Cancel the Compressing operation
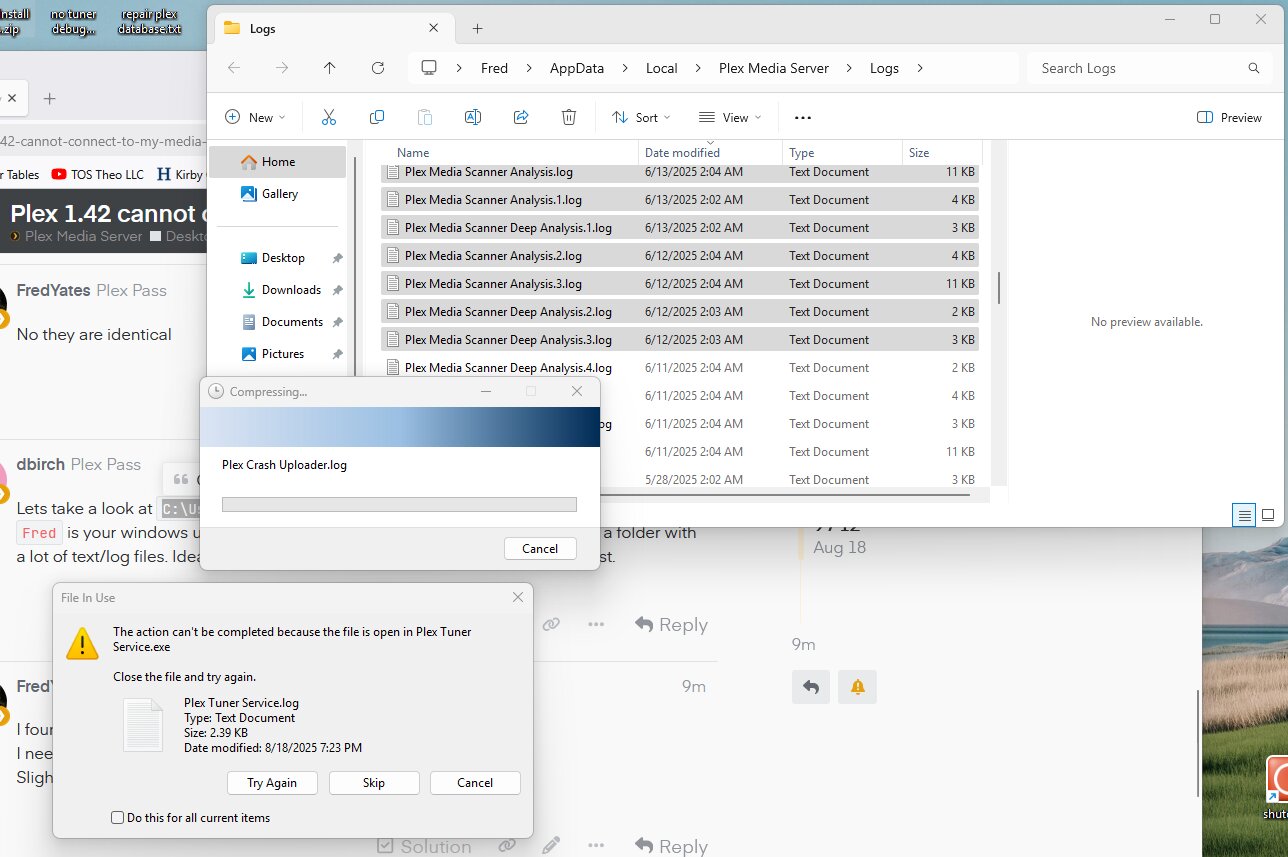Image resolution: width=1288 pixels, height=857 pixels. (540, 548)
